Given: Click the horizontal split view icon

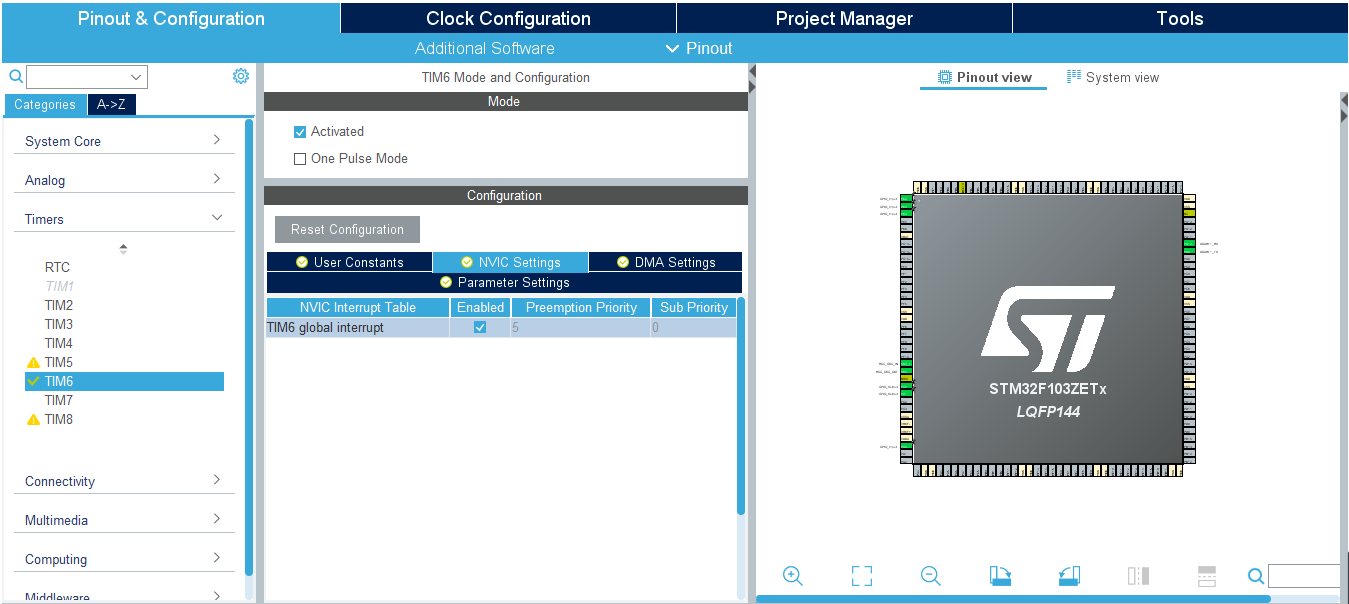Looking at the screenshot, I should click(1207, 576).
